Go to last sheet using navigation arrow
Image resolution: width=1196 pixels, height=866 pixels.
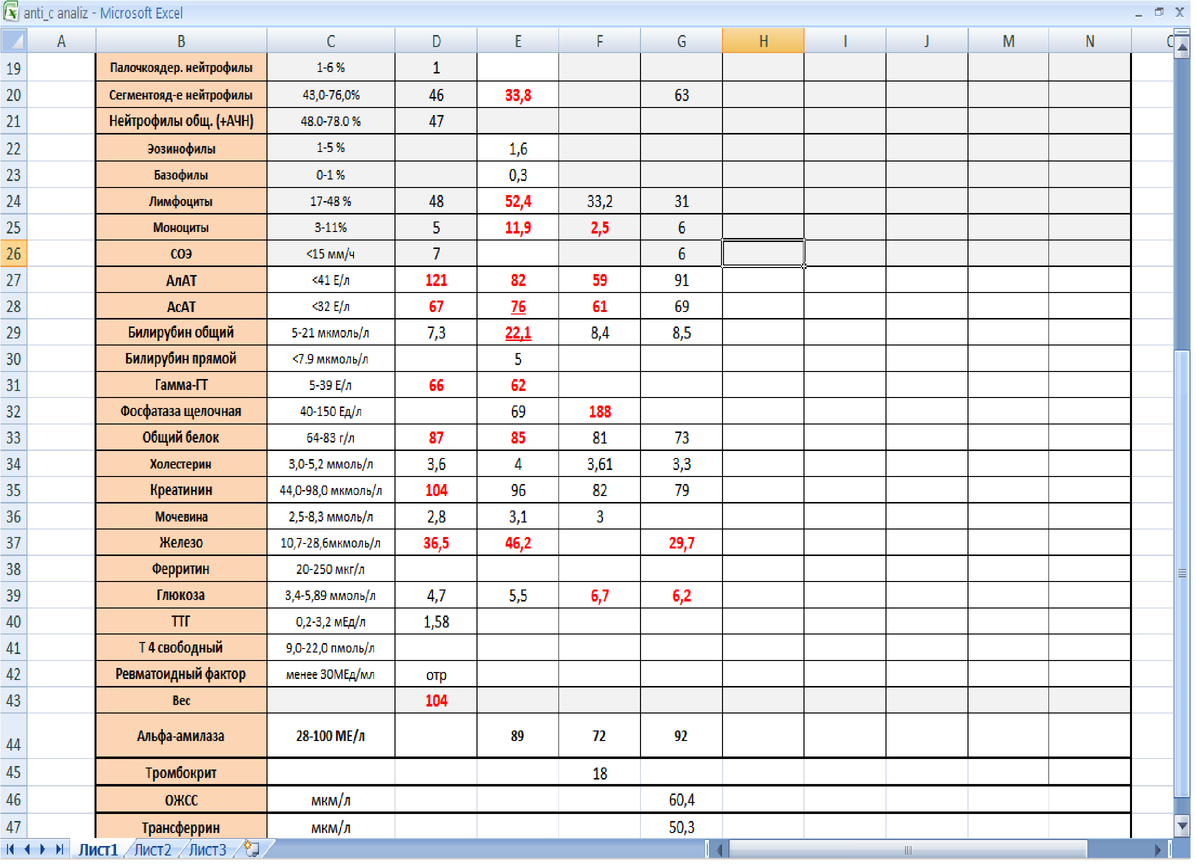61,850
